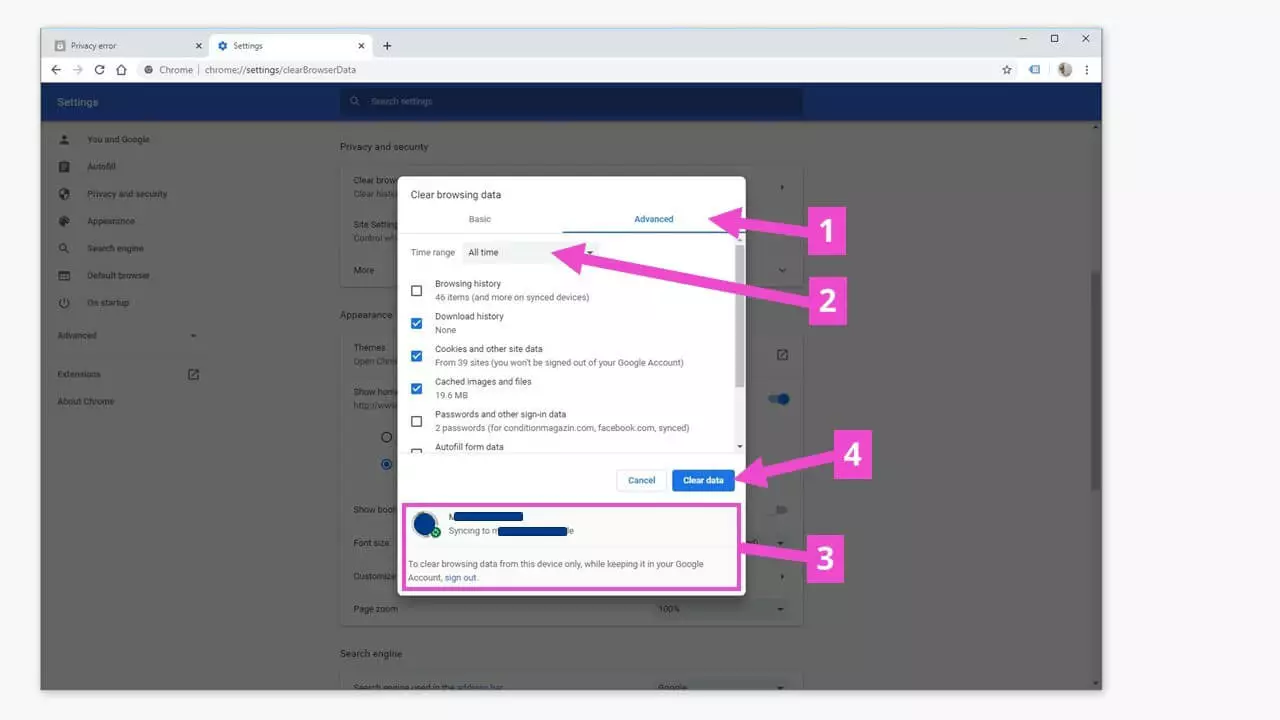This screenshot has height=720, width=1280.
Task: Check the Browsing history checkbox
Action: (x=417, y=291)
